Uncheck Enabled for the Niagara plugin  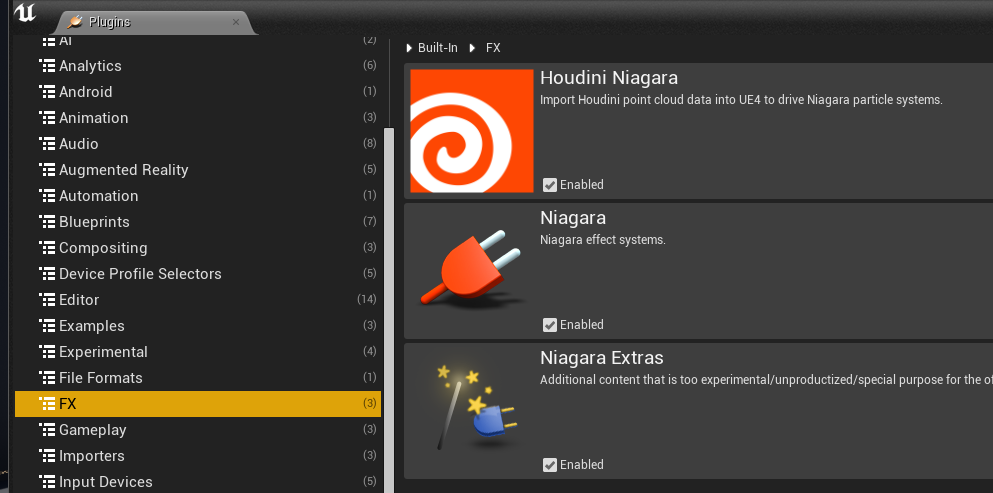550,324
